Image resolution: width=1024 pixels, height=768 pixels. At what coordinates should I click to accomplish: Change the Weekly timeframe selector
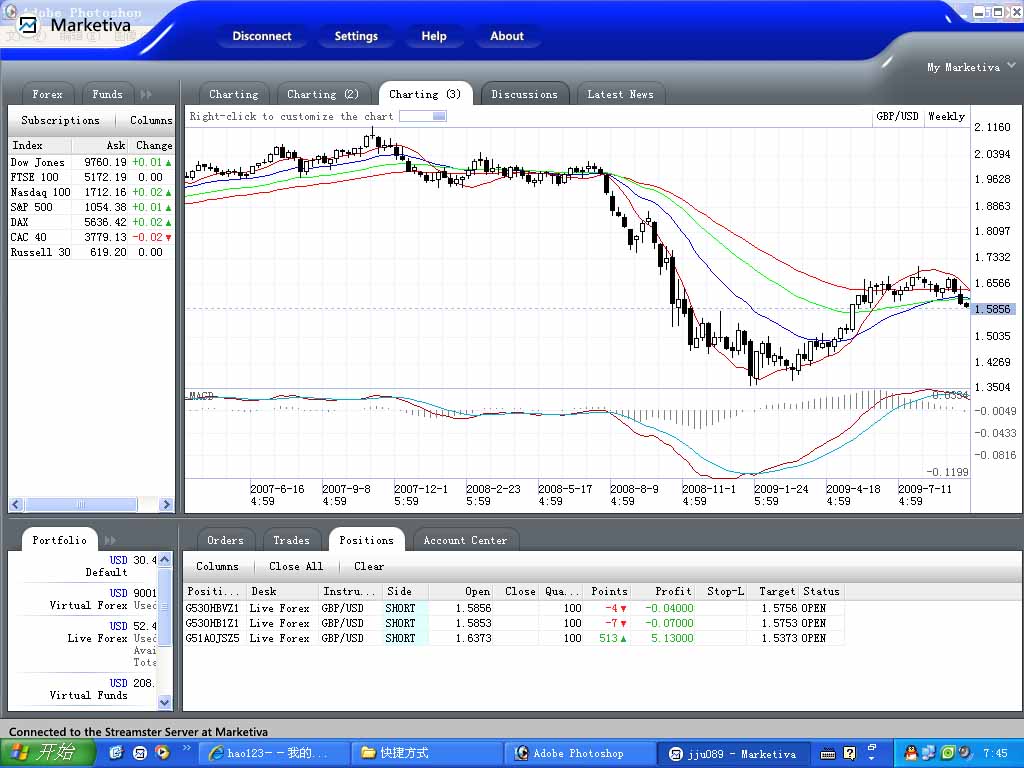click(946, 116)
